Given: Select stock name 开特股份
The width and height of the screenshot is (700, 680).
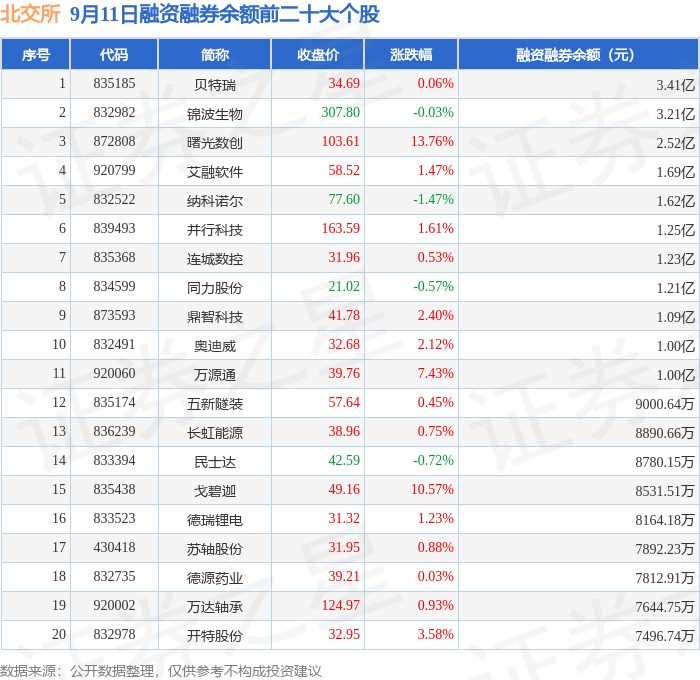Looking at the screenshot, I should [215, 636].
